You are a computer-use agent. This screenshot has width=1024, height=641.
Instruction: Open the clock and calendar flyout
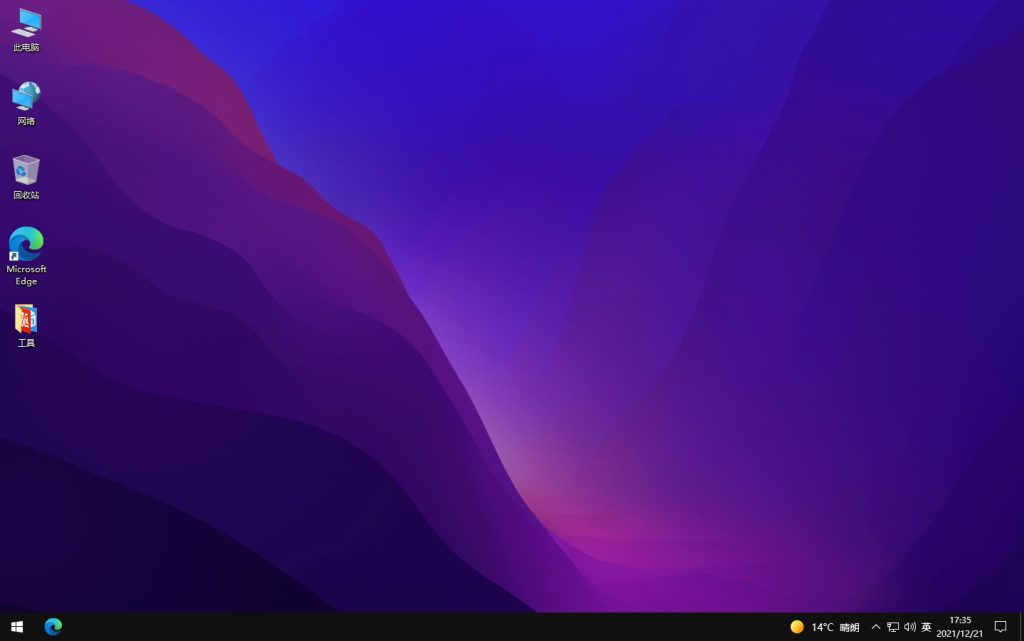coord(959,628)
